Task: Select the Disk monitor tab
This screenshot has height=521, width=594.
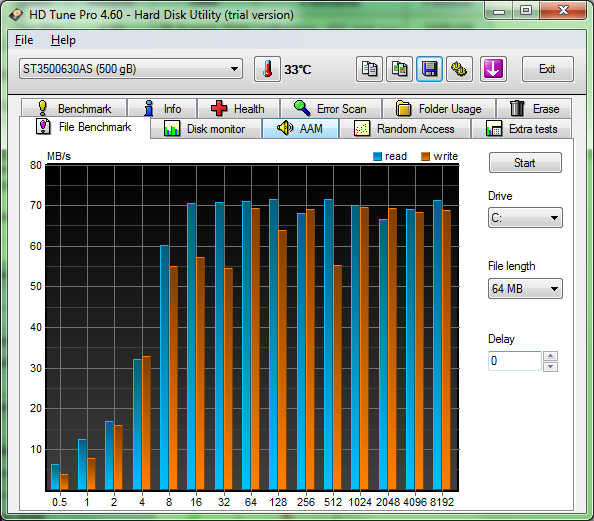Action: [x=206, y=129]
